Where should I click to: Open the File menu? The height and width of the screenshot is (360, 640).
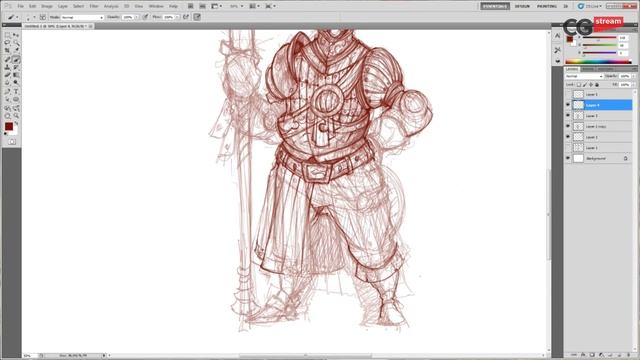(x=20, y=6)
